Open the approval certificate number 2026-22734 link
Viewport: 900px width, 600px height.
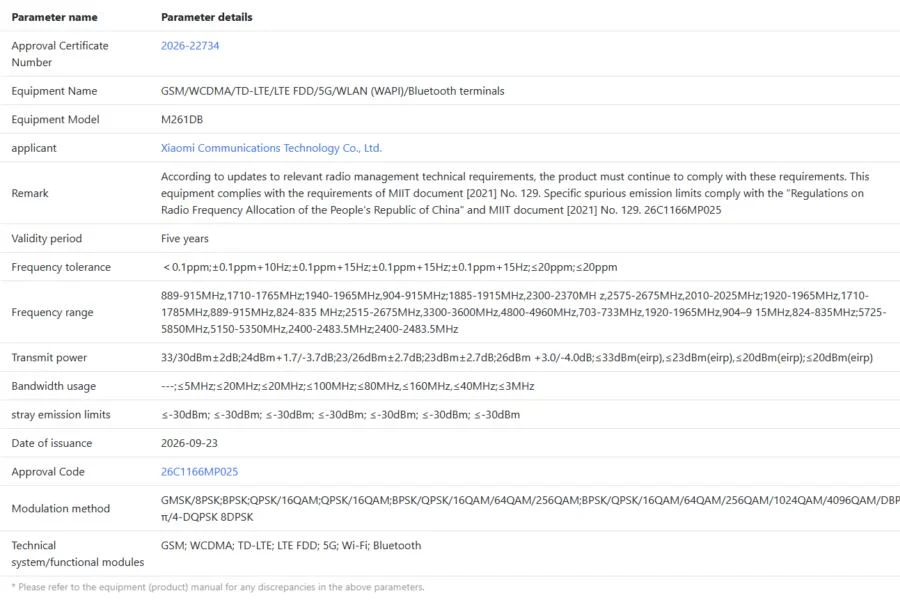(x=190, y=46)
